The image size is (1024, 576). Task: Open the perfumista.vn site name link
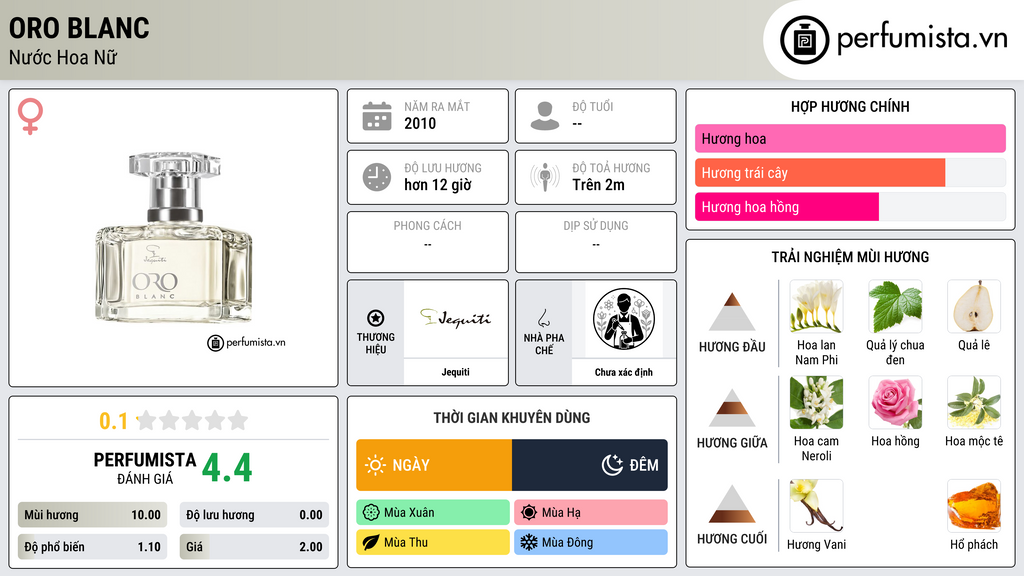922,38
